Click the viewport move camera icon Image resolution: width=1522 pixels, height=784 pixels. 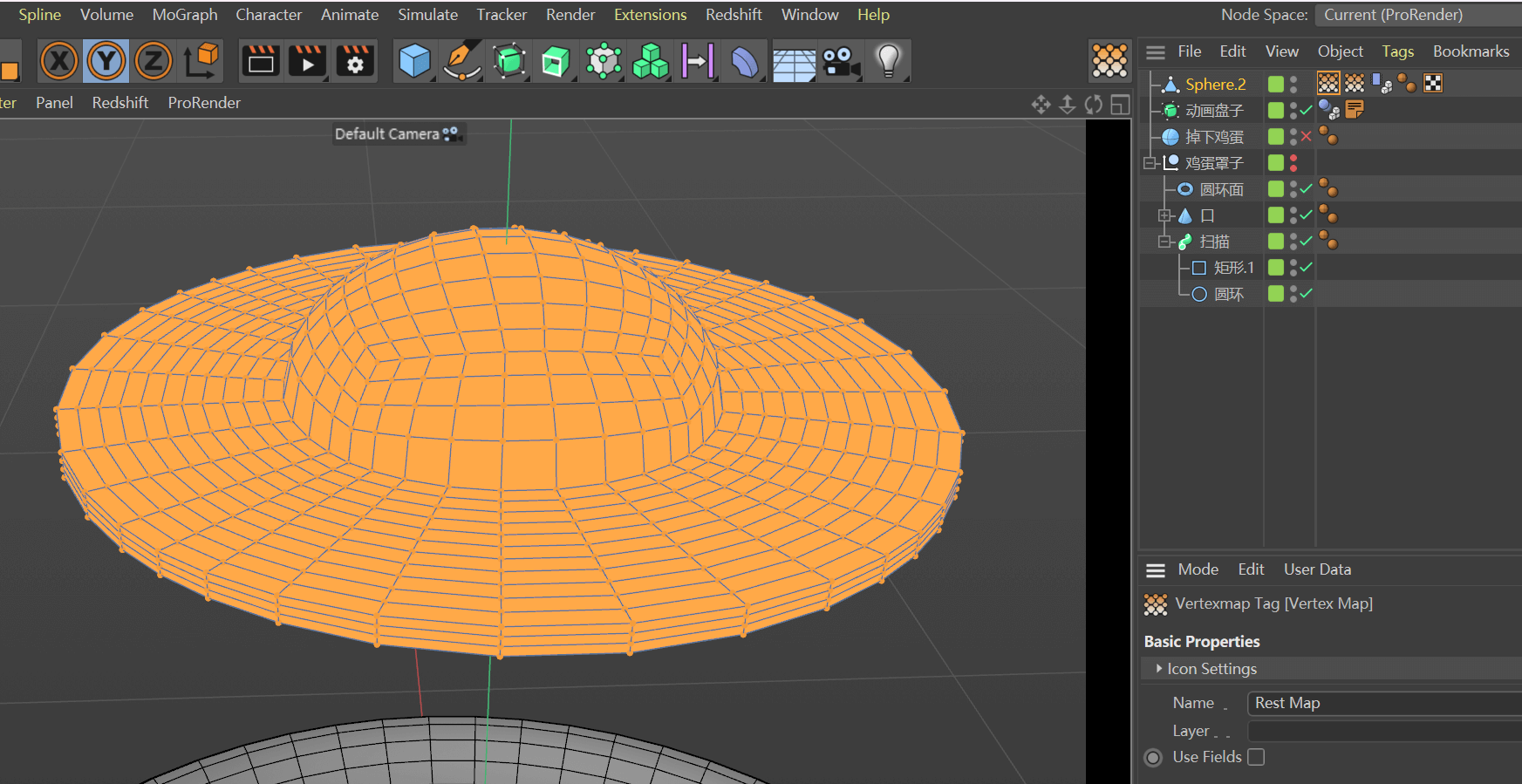click(x=1041, y=105)
